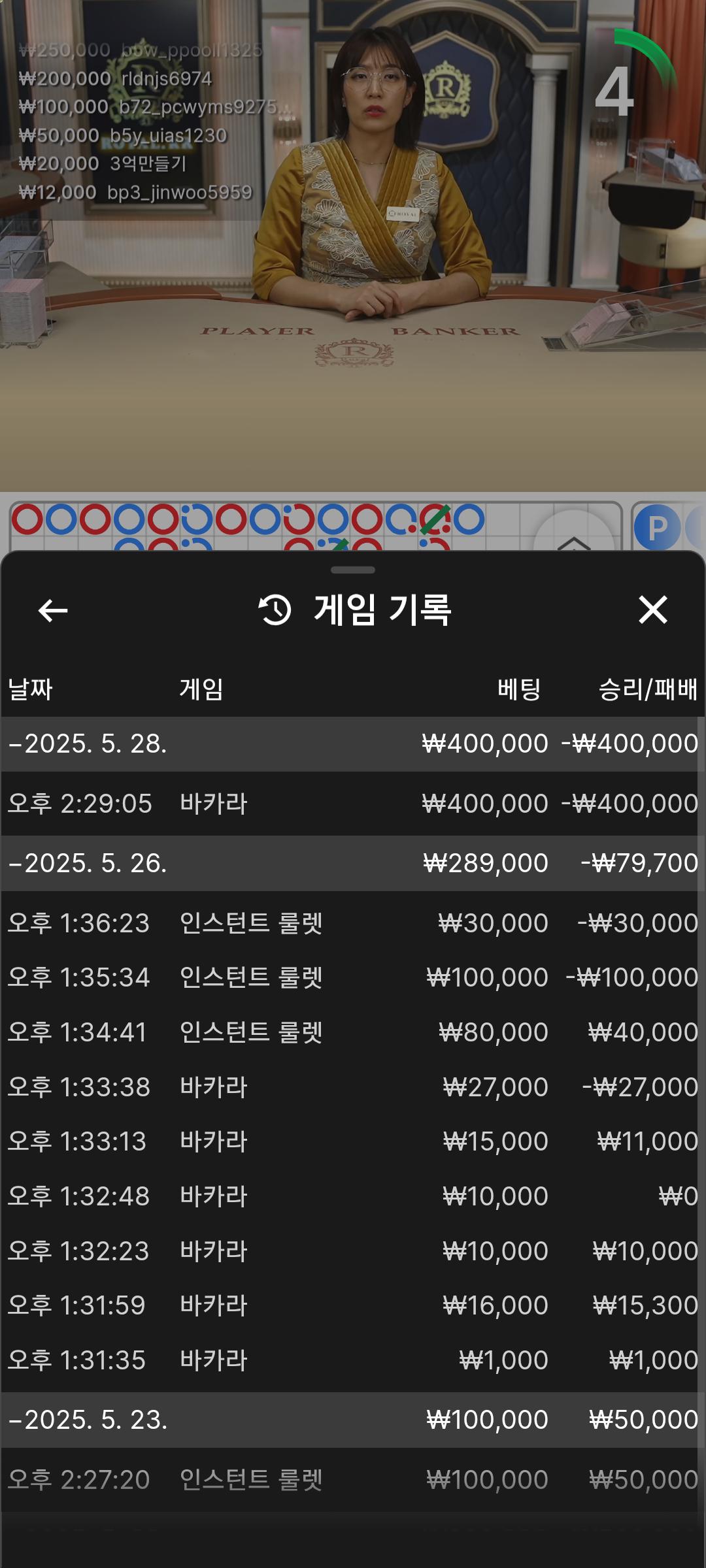The height and width of the screenshot is (1568, 706).
Task: Collapse the 2025. 5. 28. date group
Action: (88, 744)
